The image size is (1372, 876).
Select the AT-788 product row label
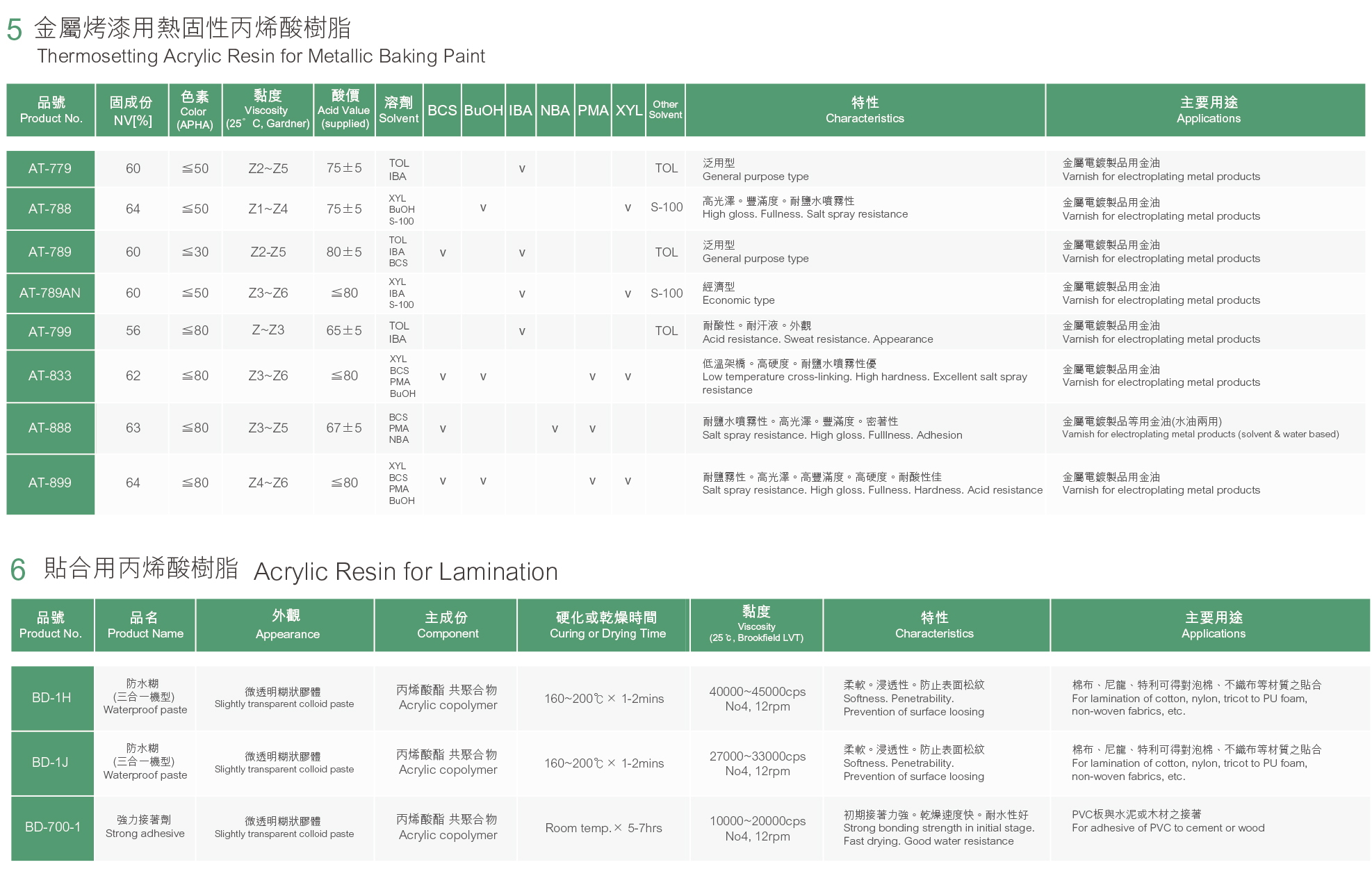(x=50, y=209)
